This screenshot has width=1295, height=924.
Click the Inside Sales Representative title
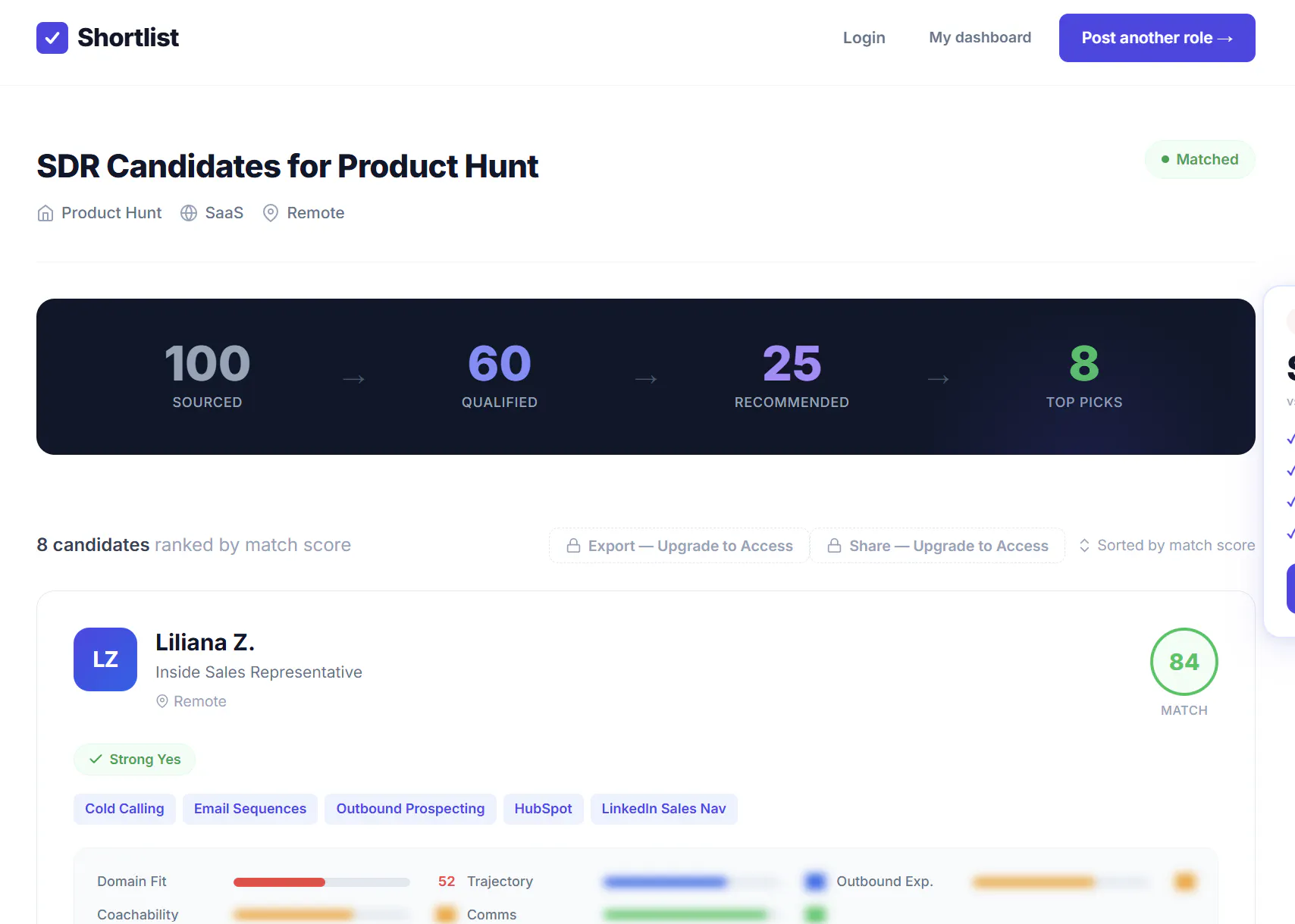[x=259, y=672]
